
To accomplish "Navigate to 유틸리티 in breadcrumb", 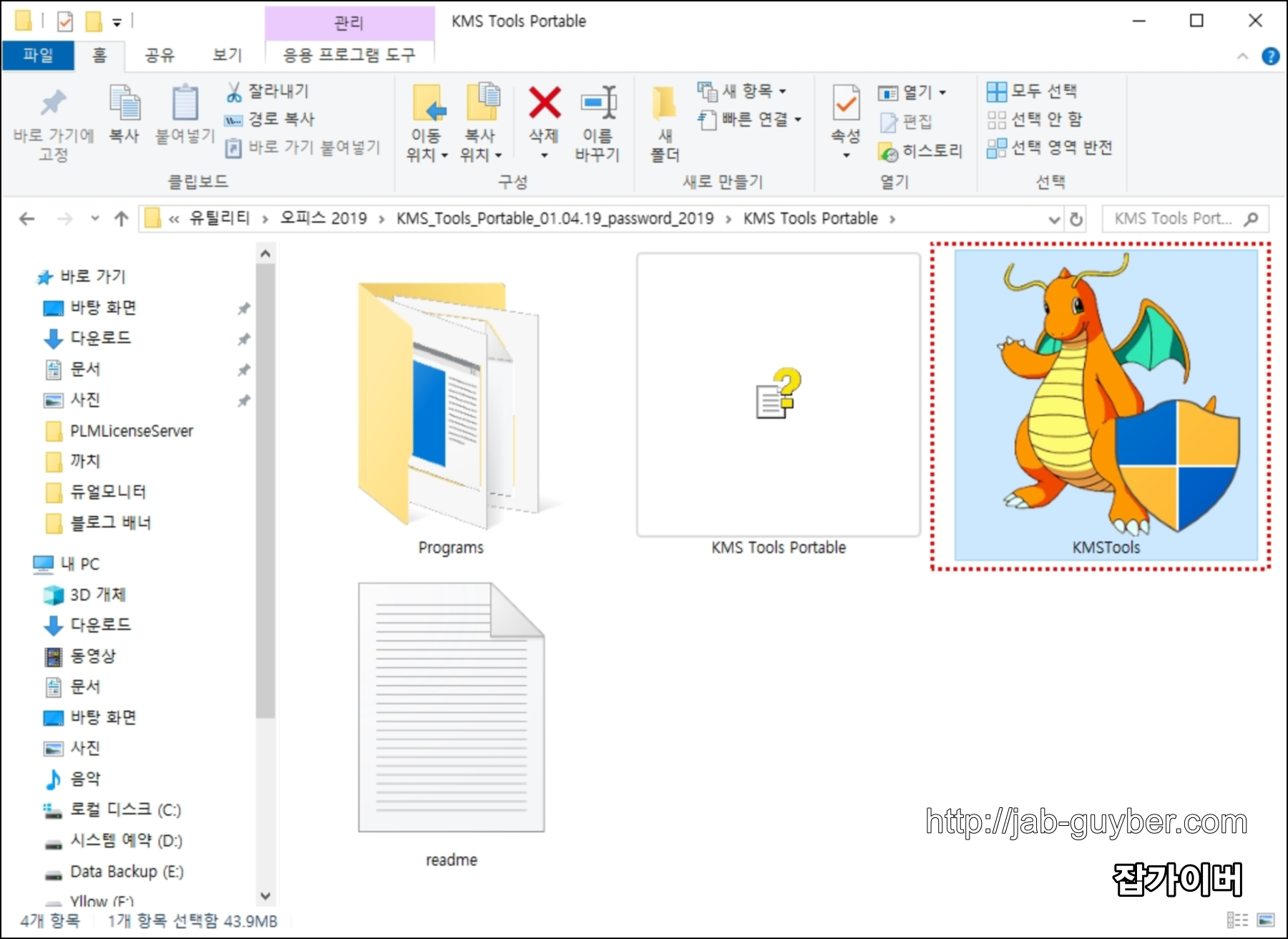I will click(220, 218).
